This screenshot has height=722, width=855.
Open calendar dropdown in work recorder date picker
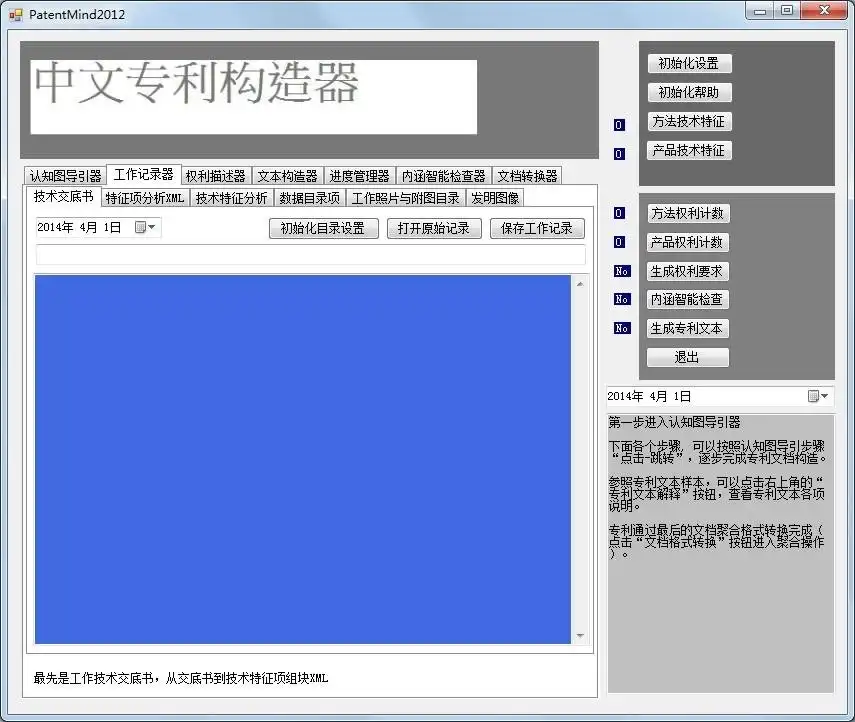[x=146, y=227]
